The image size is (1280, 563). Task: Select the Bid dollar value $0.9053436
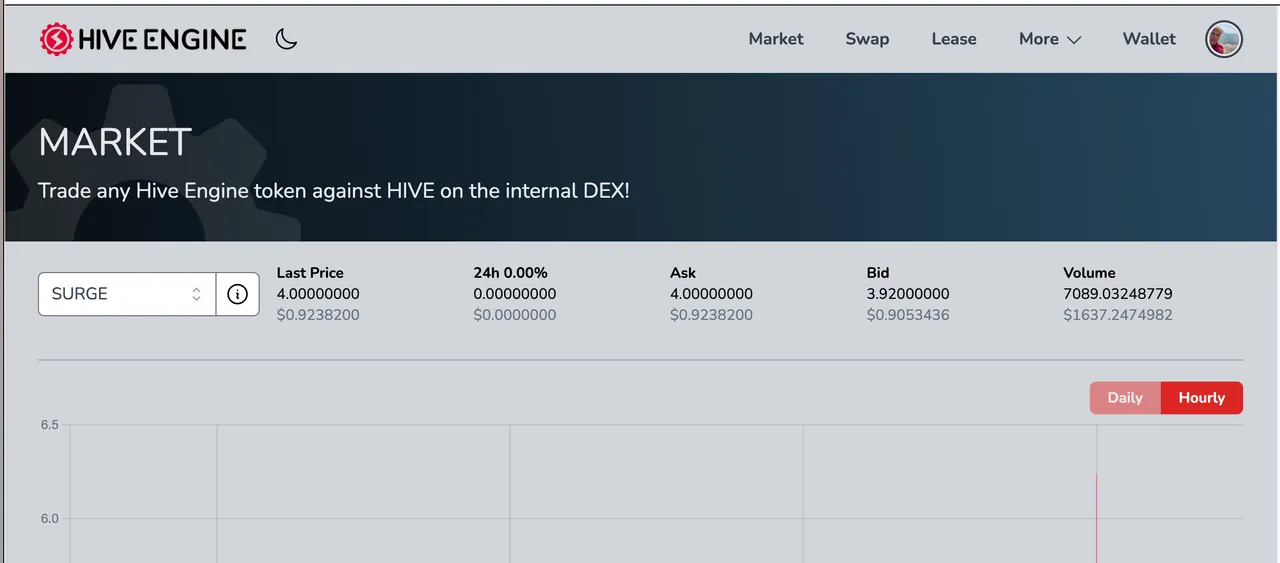[908, 315]
